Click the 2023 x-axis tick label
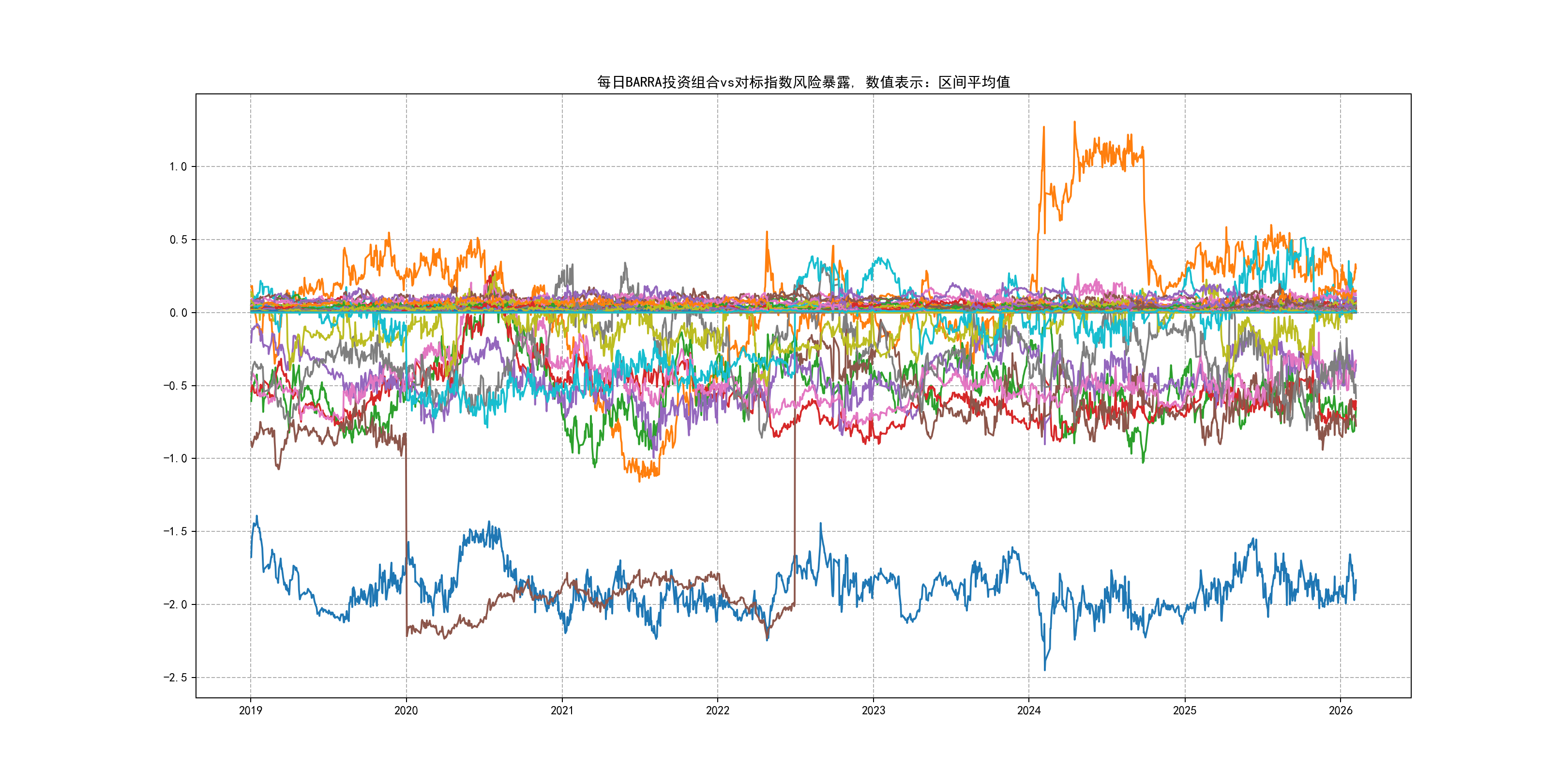The image size is (1568, 784). click(x=873, y=710)
